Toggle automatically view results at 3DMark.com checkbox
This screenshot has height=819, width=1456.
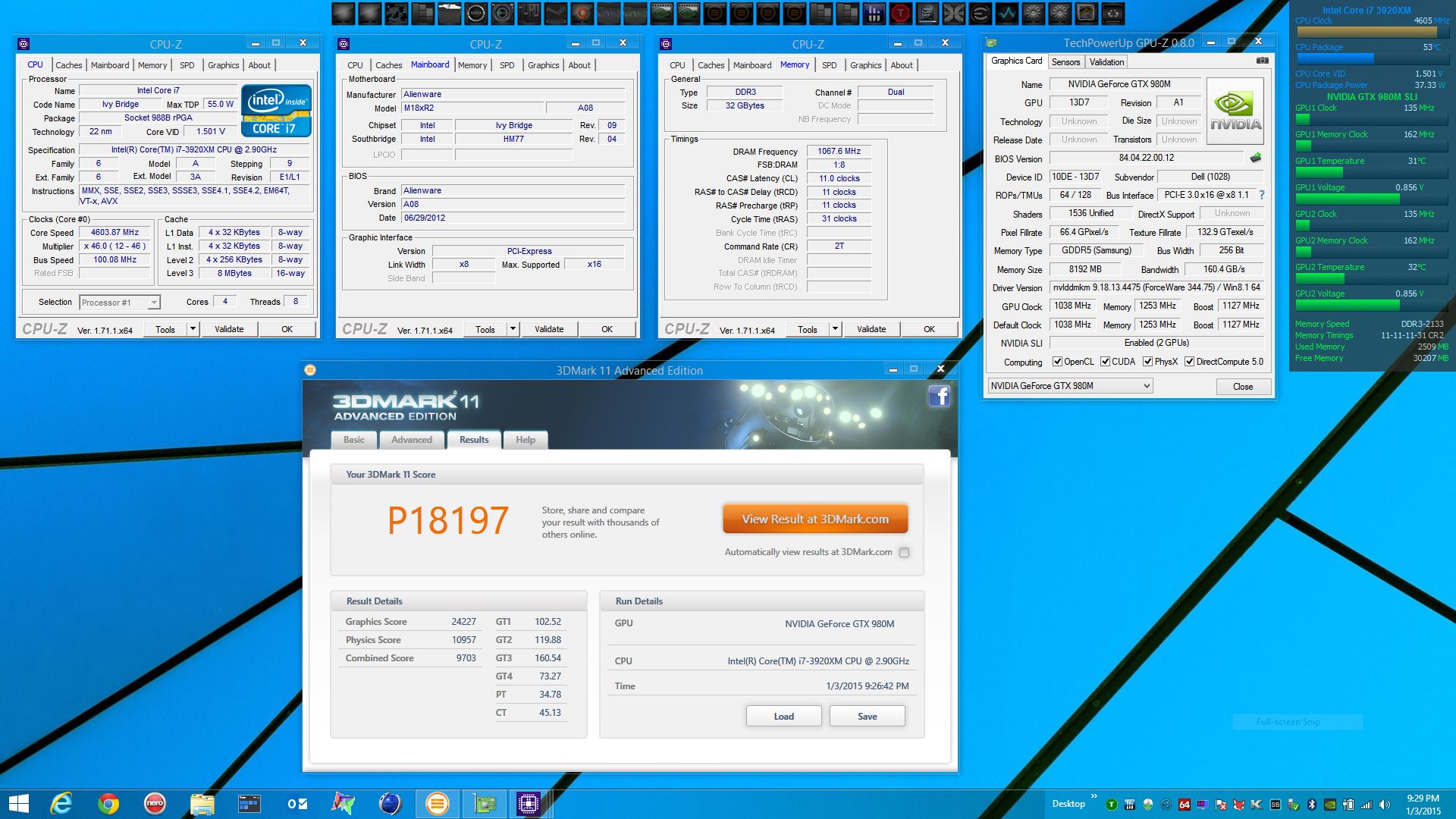pos(904,552)
